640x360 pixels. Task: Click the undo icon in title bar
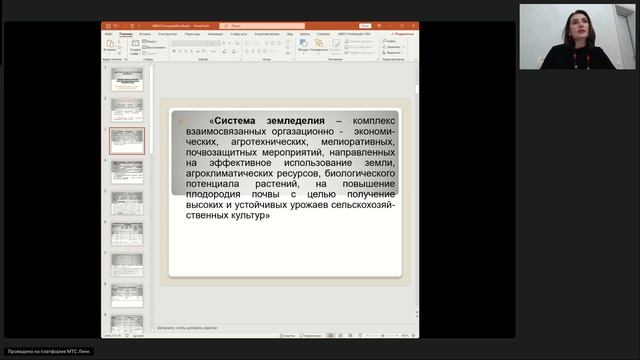(x=116, y=26)
